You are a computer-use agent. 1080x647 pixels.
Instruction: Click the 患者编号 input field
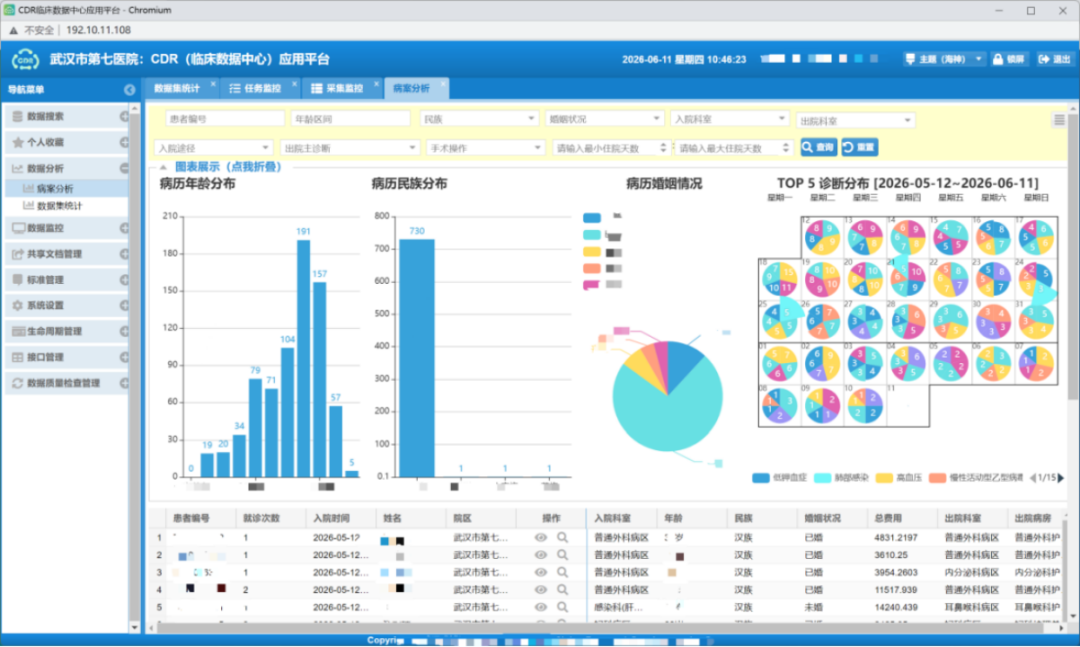click(x=225, y=119)
